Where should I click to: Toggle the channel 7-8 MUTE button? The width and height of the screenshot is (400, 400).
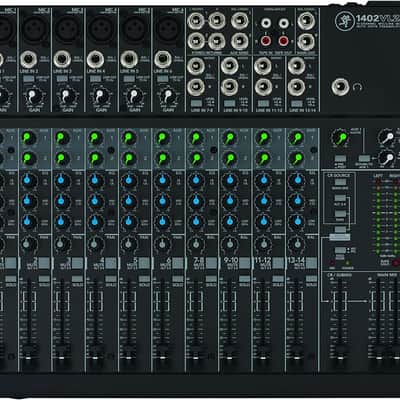[211, 263]
